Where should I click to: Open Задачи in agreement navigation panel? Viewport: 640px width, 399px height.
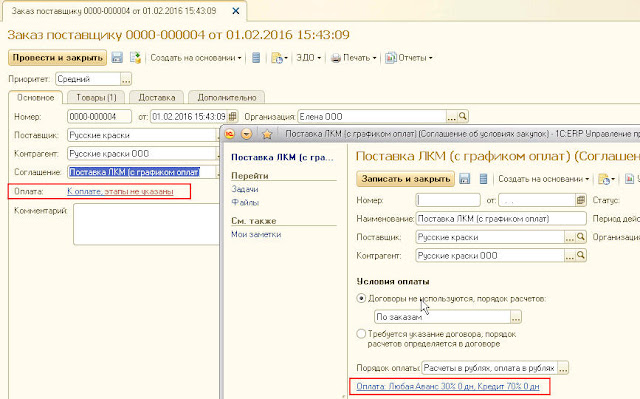tap(244, 189)
